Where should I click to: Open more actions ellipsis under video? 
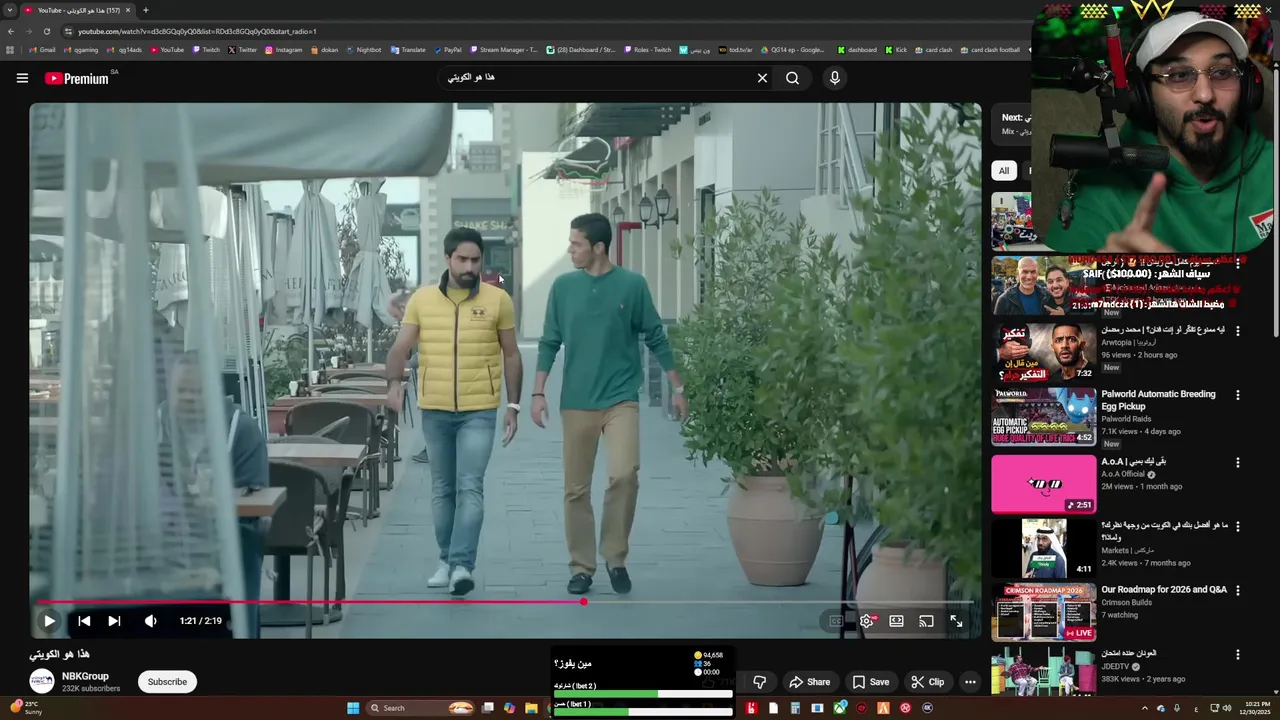pyautogui.click(x=970, y=682)
